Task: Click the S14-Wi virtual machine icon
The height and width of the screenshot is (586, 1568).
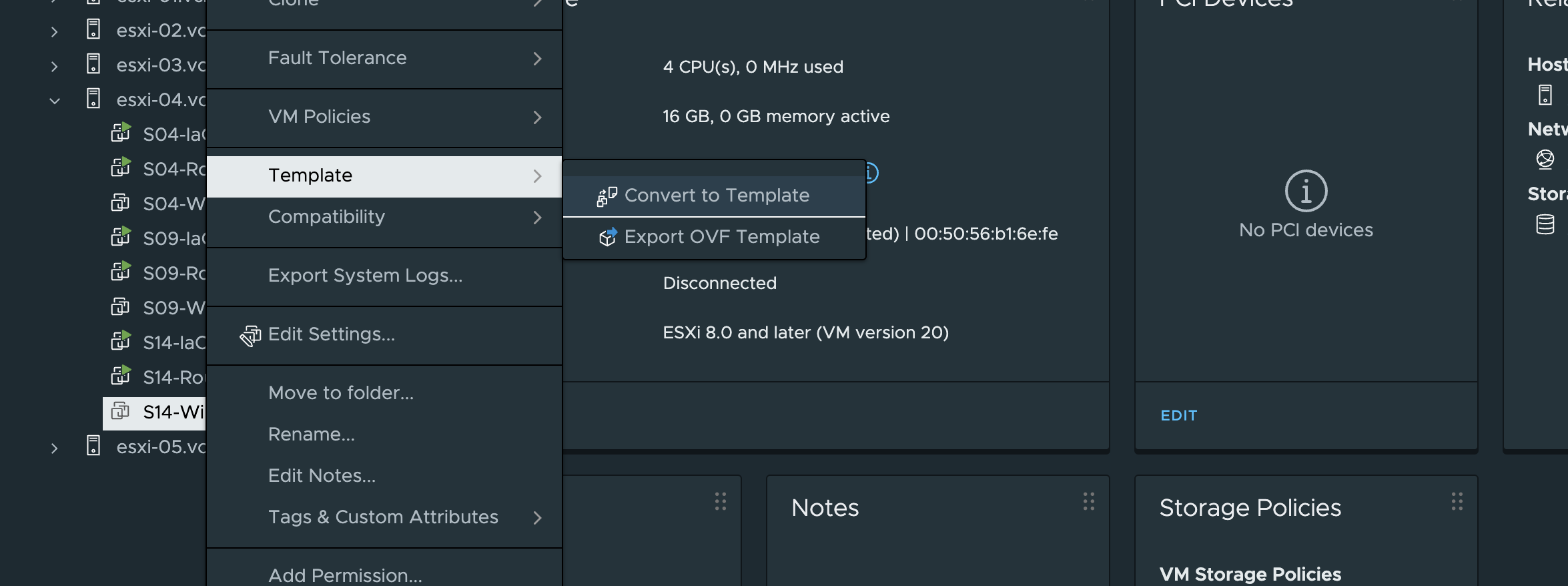Action: click(x=120, y=411)
